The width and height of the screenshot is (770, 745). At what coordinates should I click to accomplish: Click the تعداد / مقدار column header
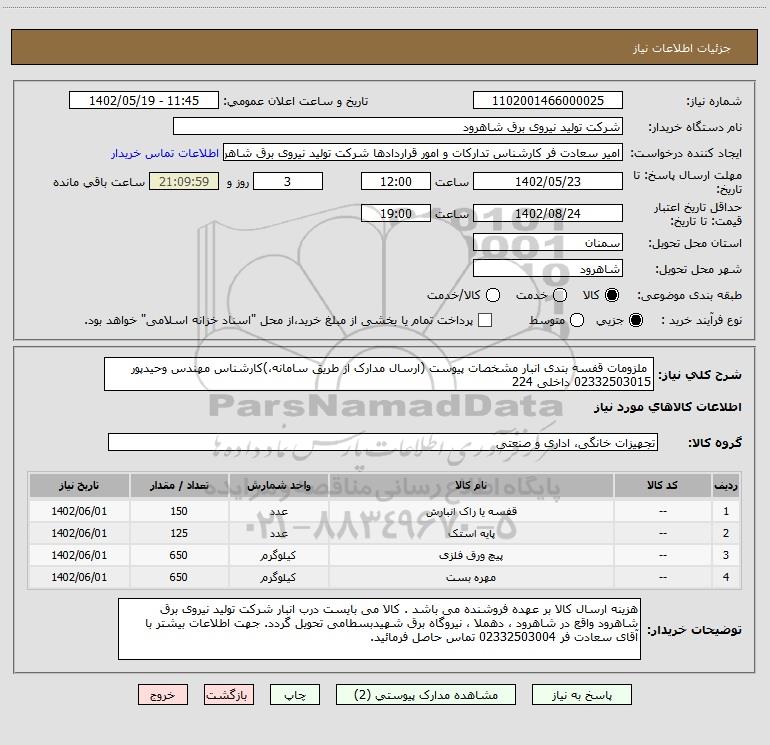[179, 485]
